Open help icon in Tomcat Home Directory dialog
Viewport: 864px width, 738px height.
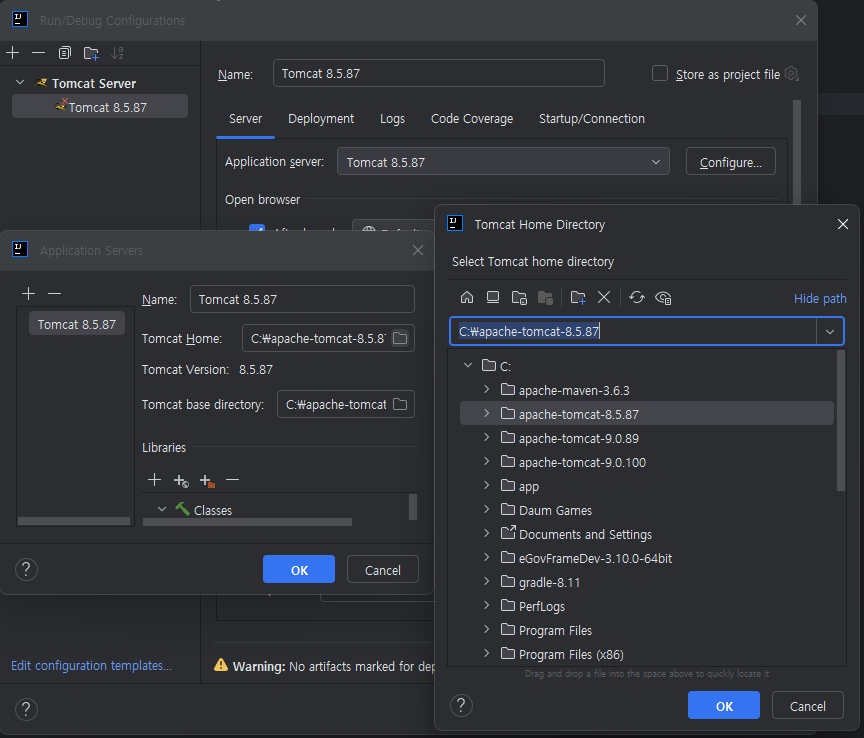click(x=461, y=705)
